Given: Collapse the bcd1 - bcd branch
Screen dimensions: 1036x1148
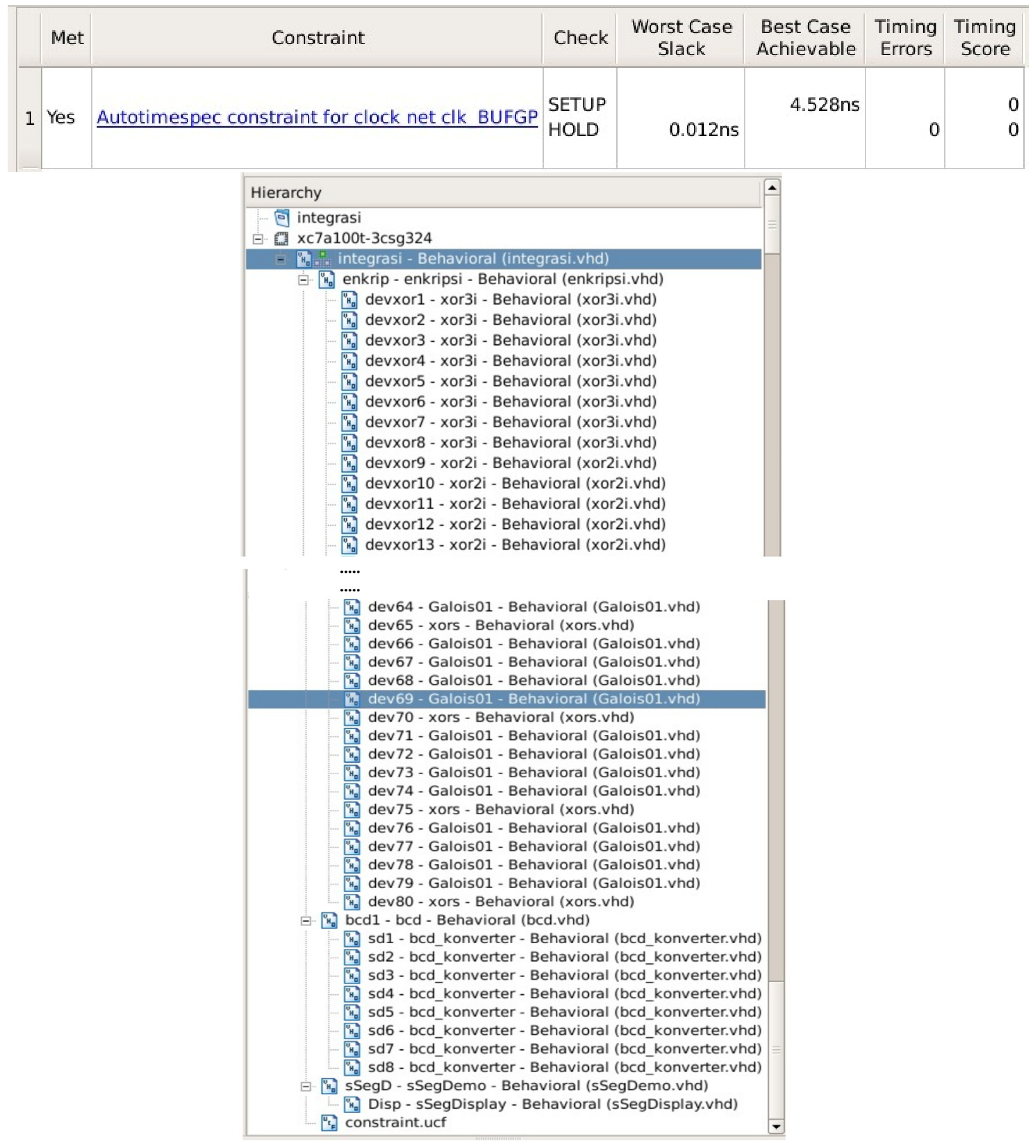Looking at the screenshot, I should [306, 921].
